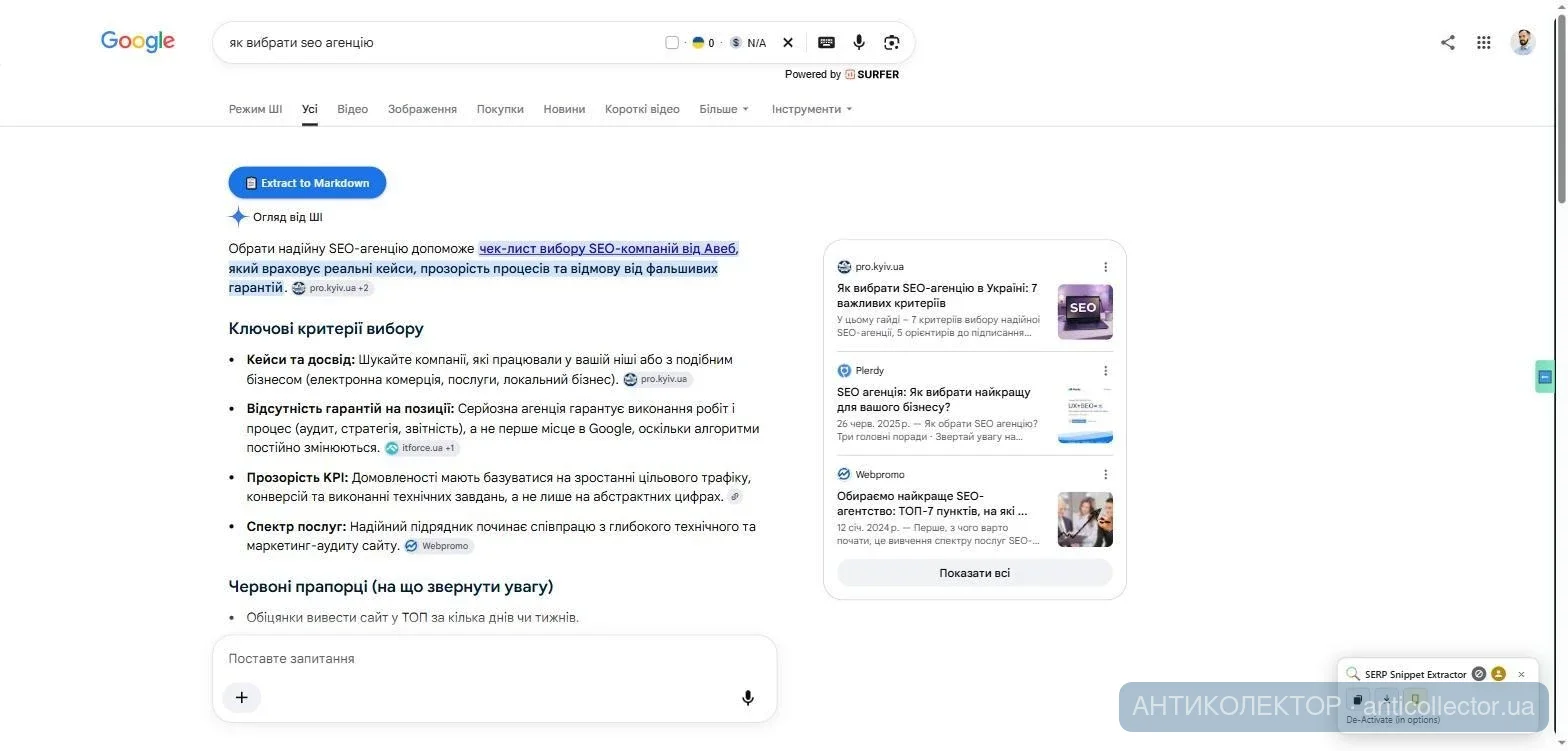Close the SERP Snippet Extractor panel
The width and height of the screenshot is (1568, 751).
pyautogui.click(x=1521, y=674)
